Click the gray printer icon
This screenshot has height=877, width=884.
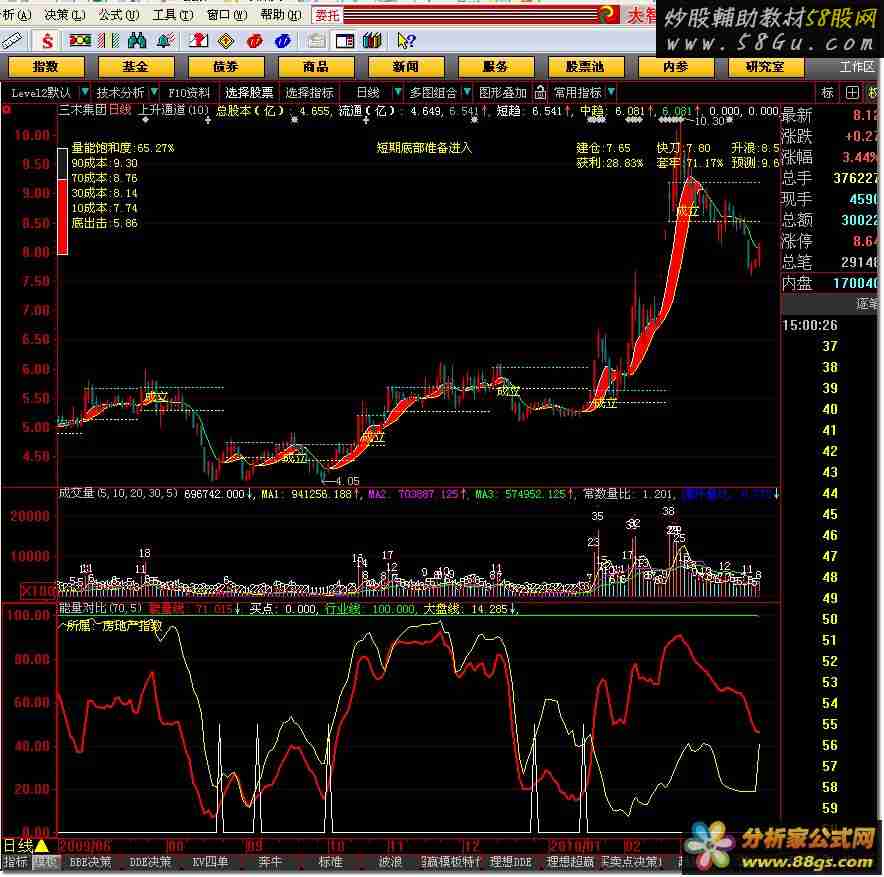[316, 41]
